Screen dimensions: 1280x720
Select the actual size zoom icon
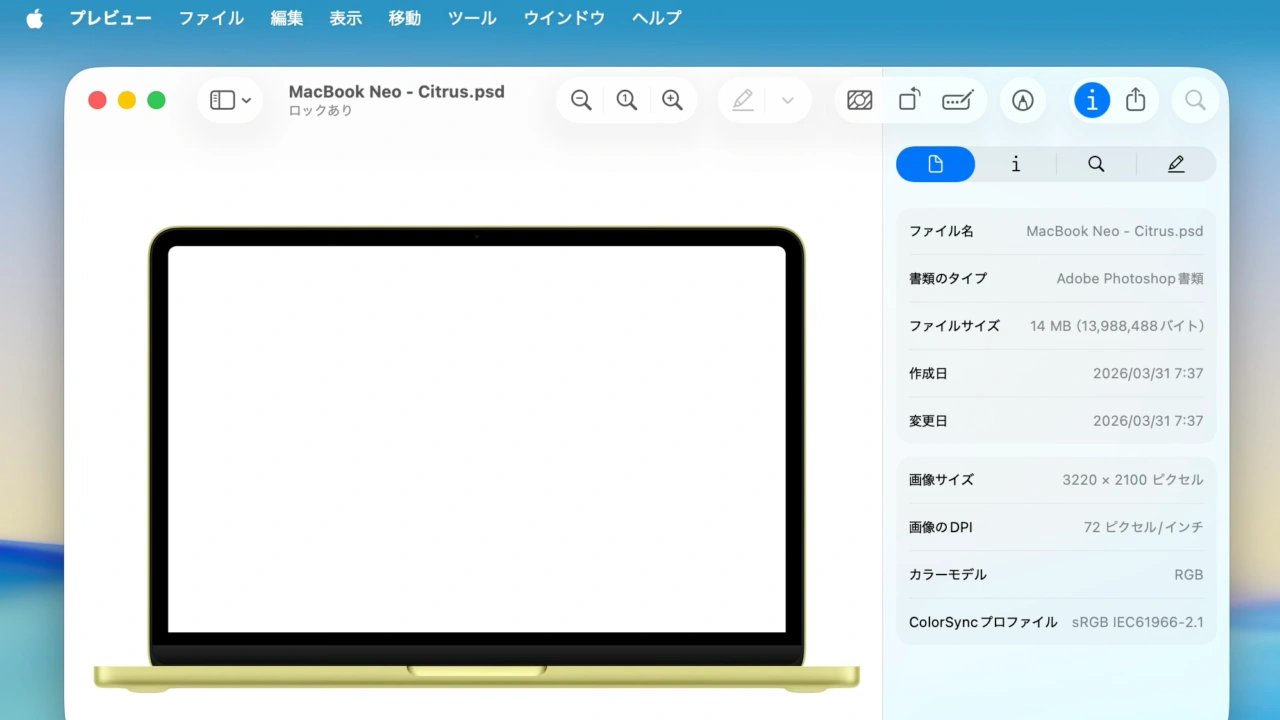point(627,100)
